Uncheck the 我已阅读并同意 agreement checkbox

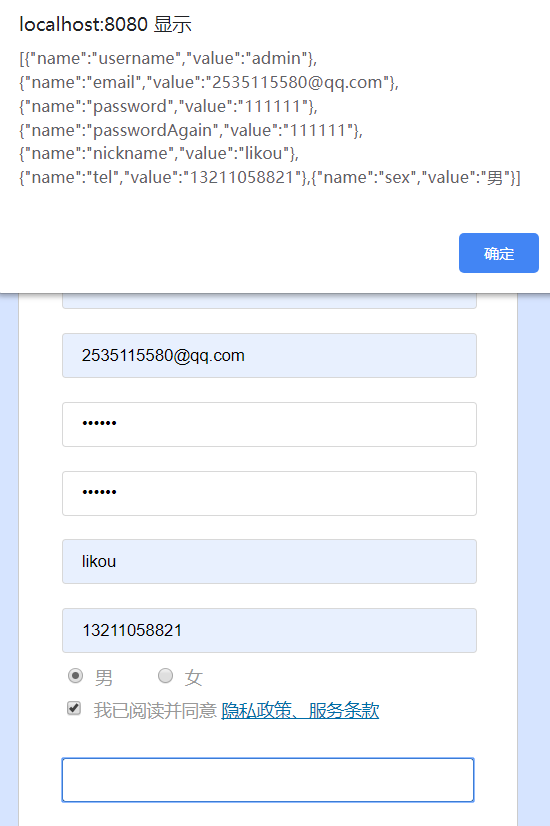click(x=74, y=709)
